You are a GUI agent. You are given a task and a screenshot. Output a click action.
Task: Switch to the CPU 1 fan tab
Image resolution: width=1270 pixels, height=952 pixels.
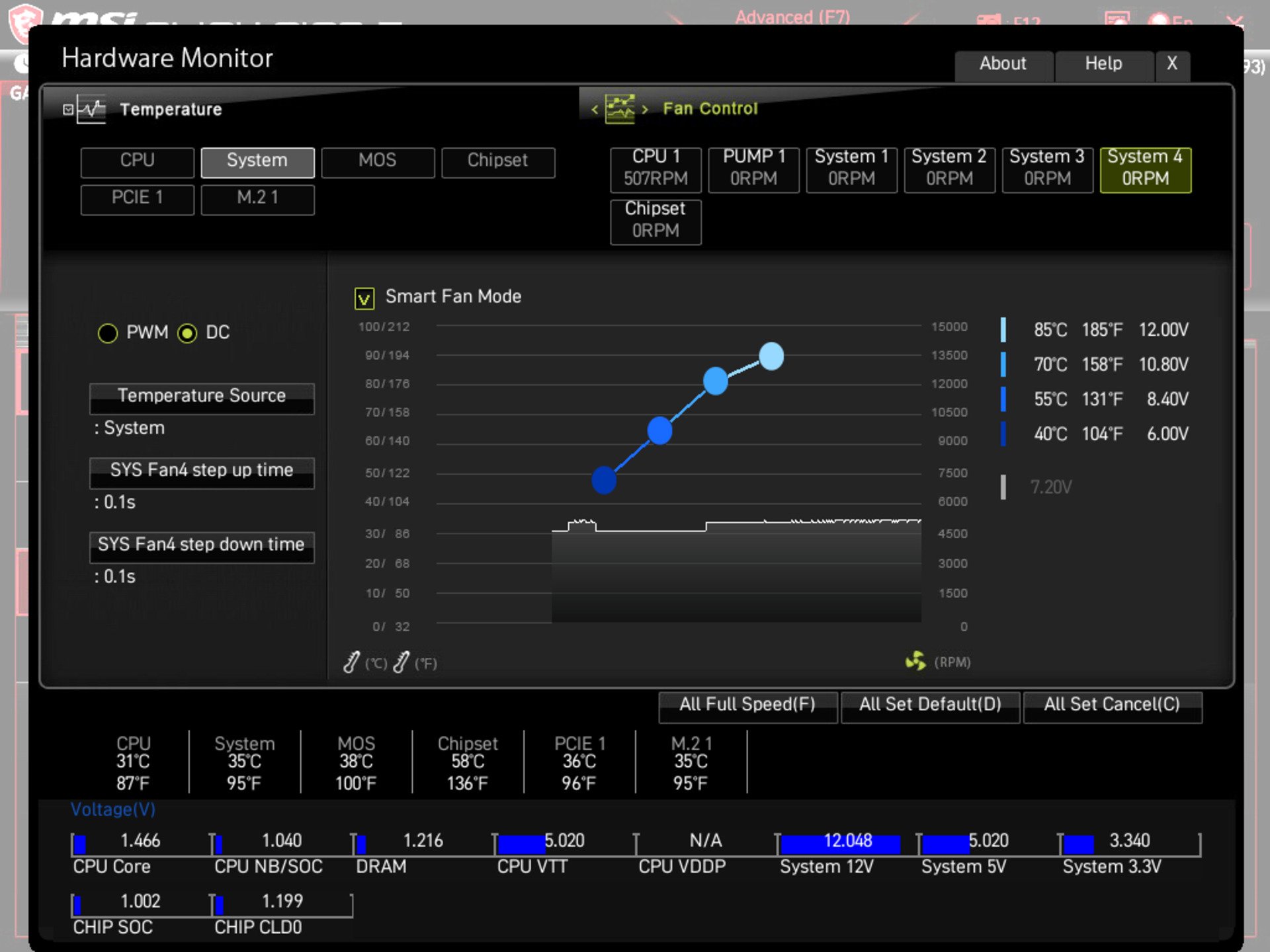[x=655, y=169]
